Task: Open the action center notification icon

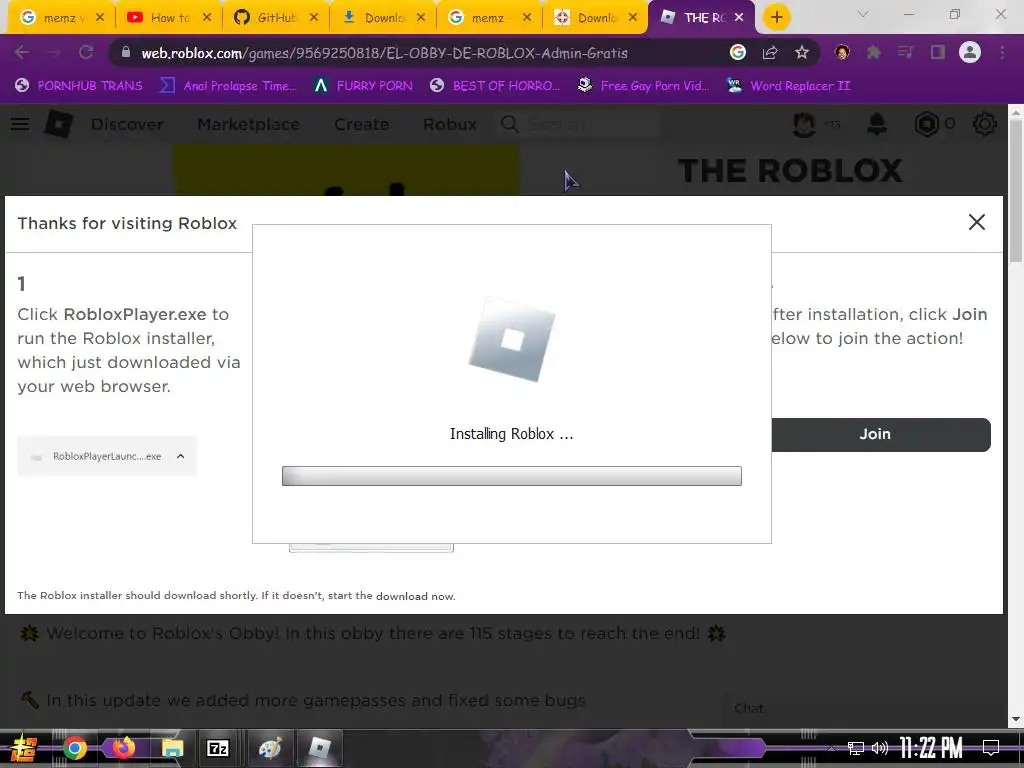Action: point(991,748)
